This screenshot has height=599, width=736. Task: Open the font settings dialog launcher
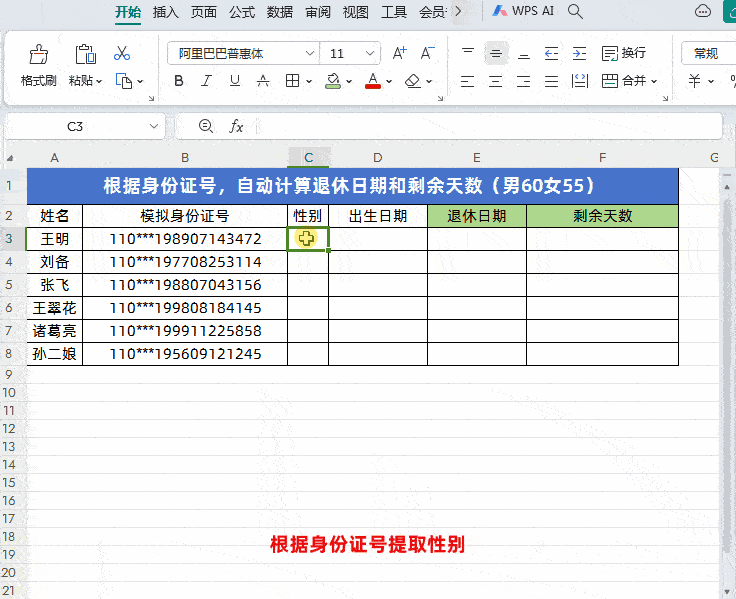point(440,98)
